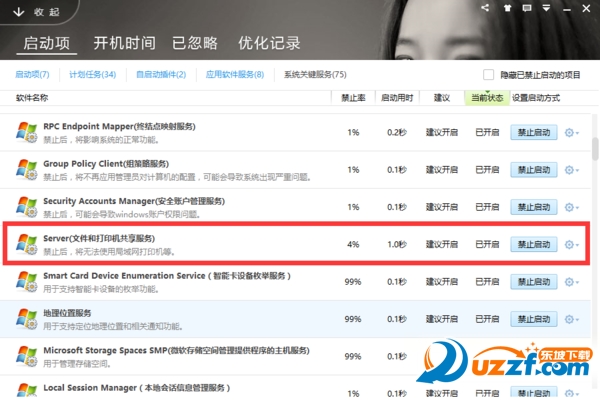Expand gear options for Security Accounts Manager
The image size is (600, 400).
click(571, 206)
